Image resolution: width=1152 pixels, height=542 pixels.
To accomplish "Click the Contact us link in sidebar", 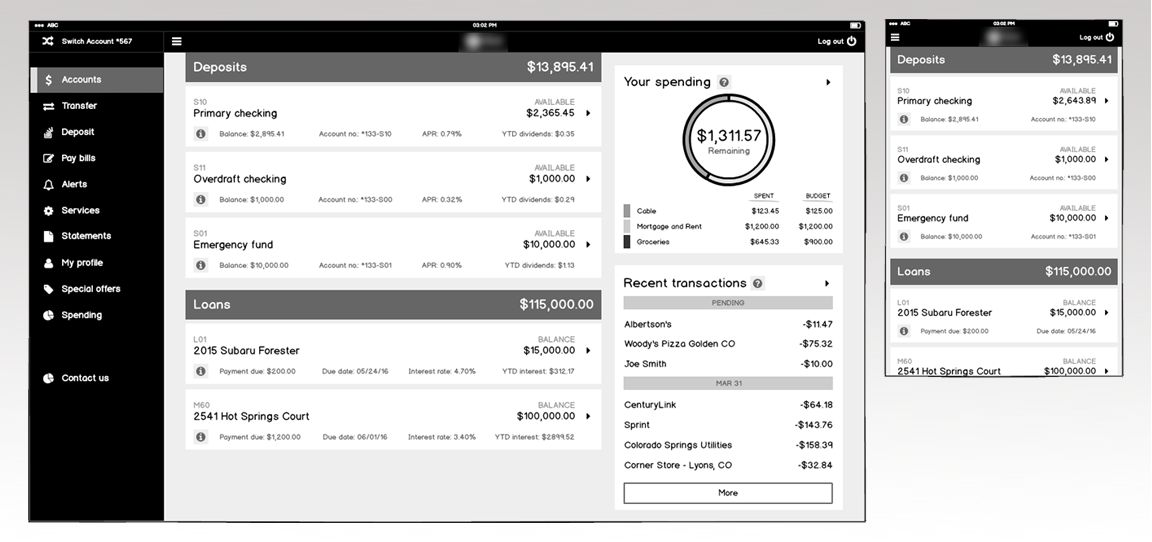I will [x=85, y=378].
